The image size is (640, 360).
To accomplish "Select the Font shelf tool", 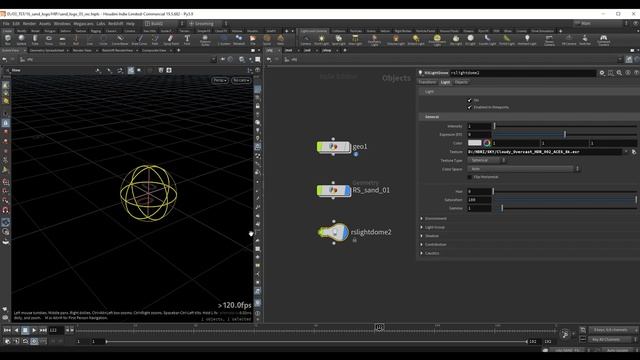I will (187, 40).
